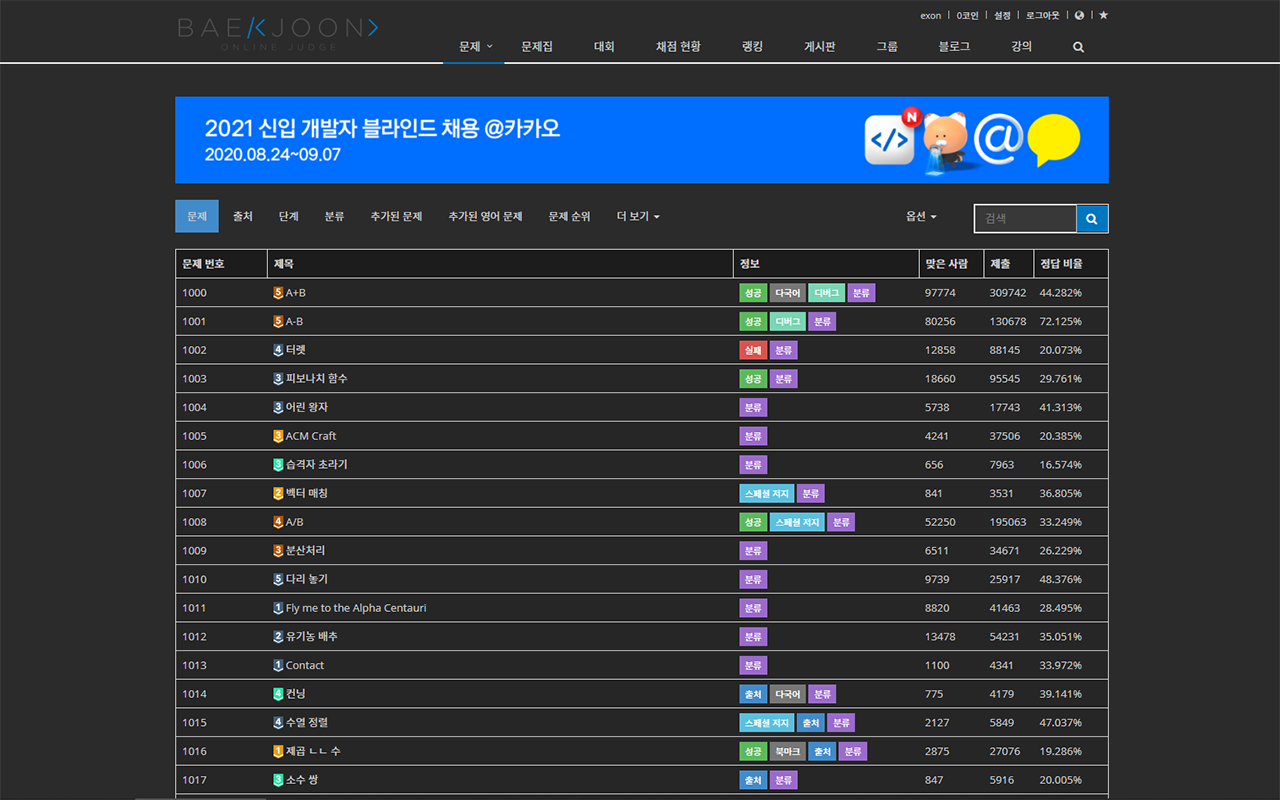Click the 72.125% ratio in the A-B row
Viewport: 1280px width, 800px height.
1060,322
